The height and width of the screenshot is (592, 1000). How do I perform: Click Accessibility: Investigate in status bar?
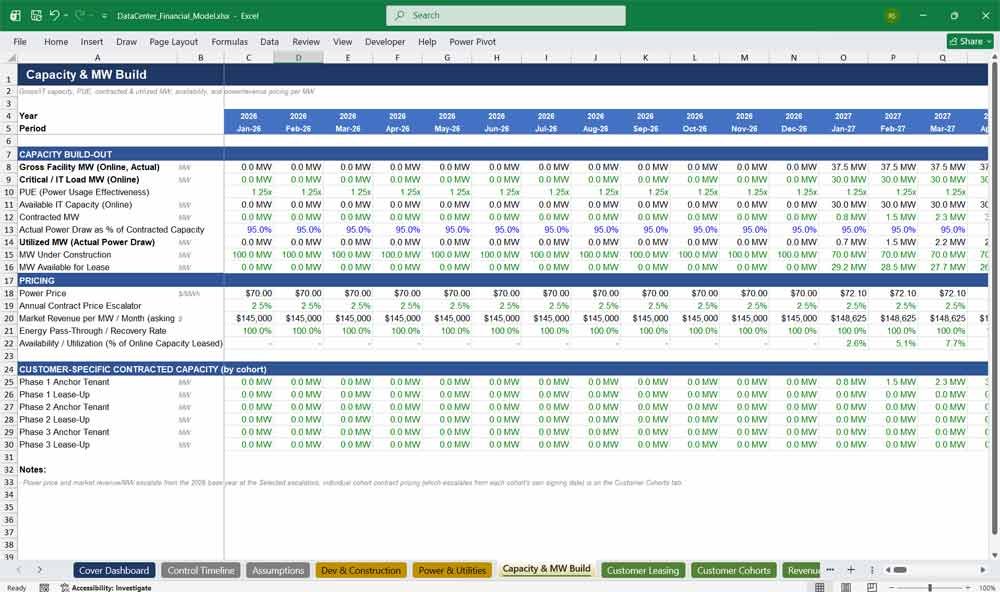[107, 588]
